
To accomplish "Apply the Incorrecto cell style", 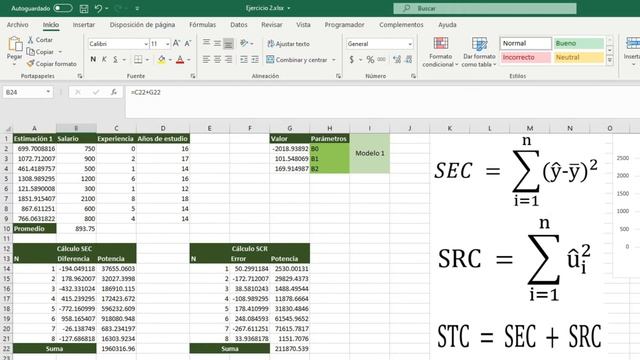I will [526, 58].
